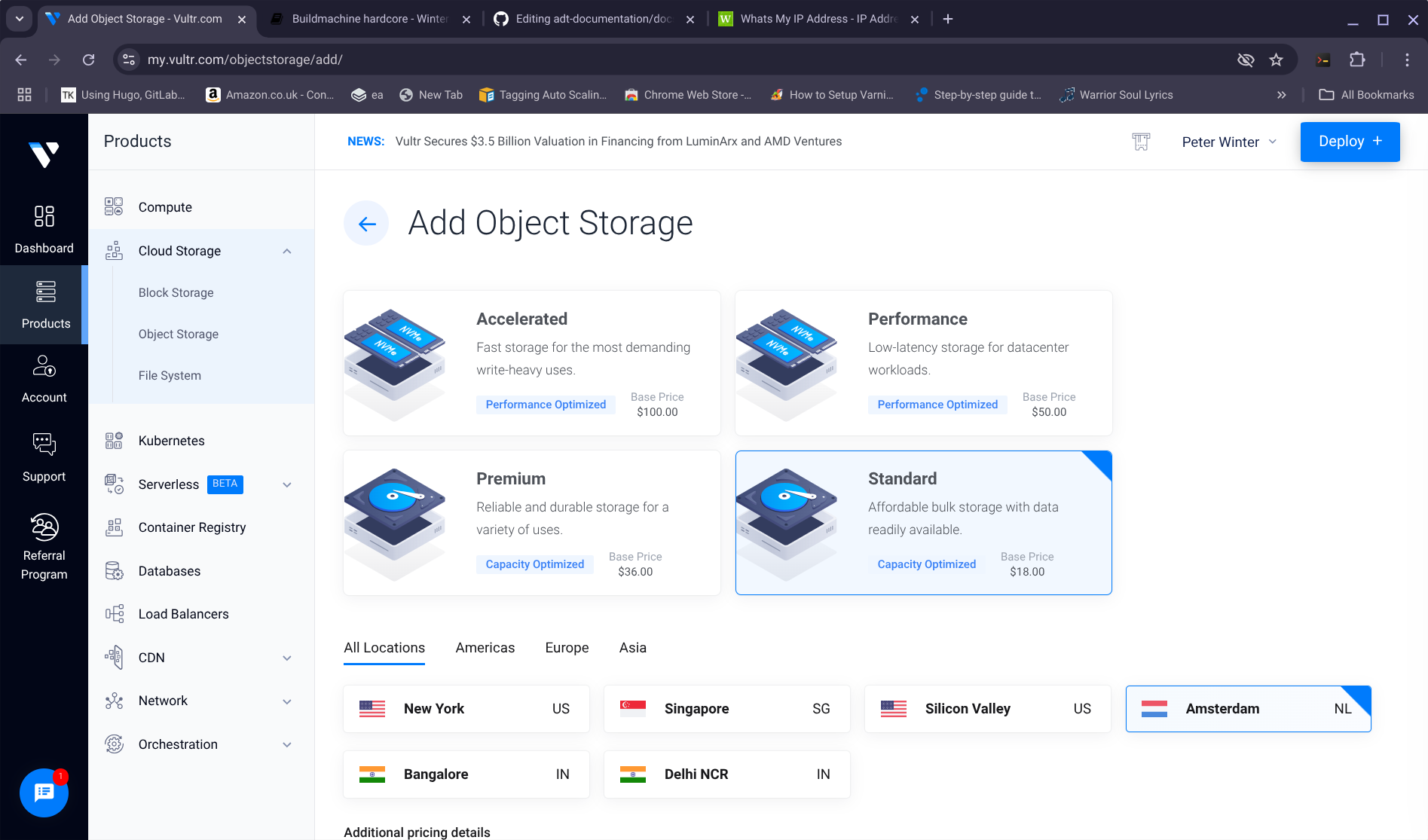Click the browser address bar URL

[x=245, y=60]
